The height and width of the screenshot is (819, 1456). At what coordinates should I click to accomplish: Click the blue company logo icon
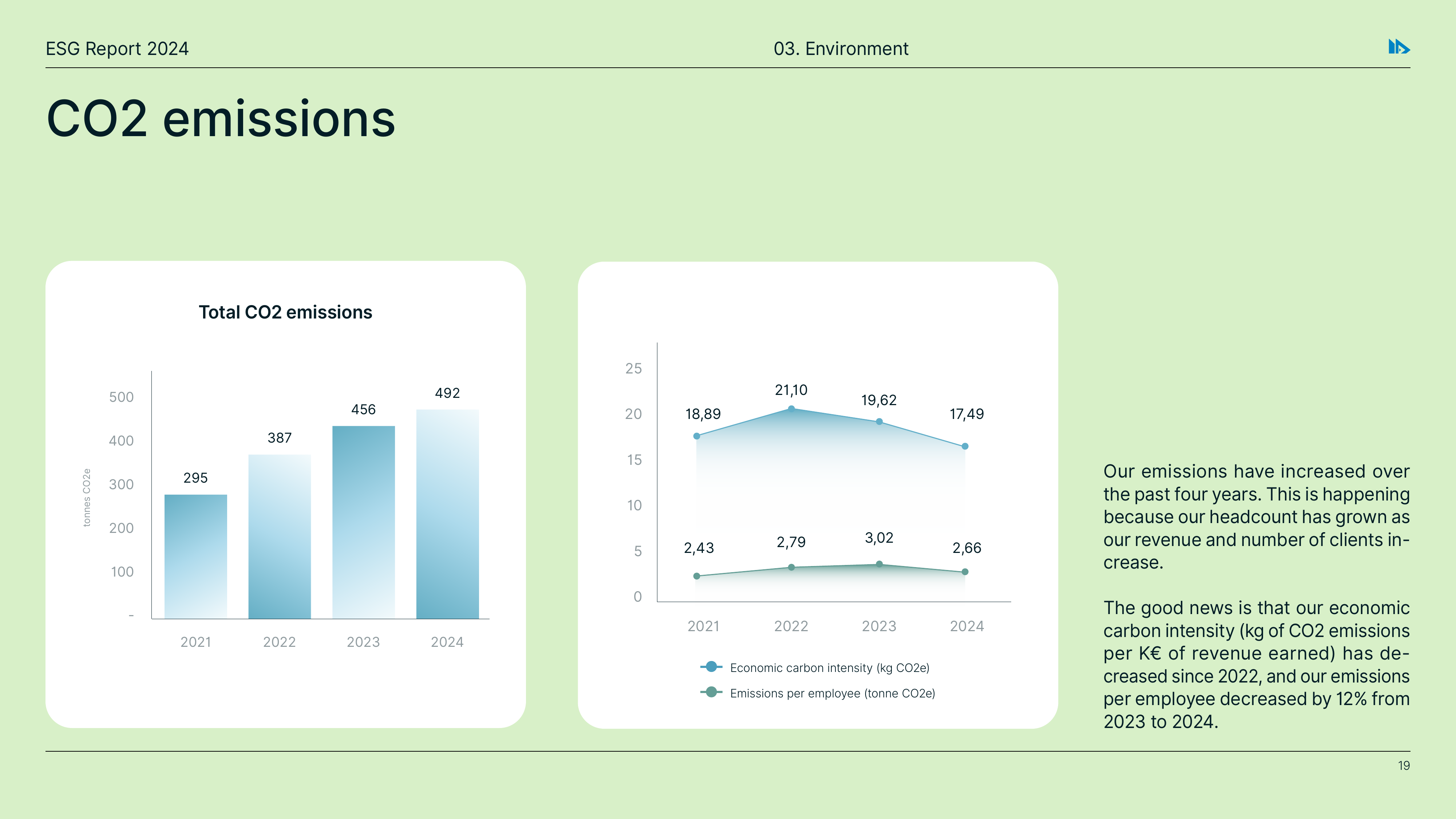1399,47
